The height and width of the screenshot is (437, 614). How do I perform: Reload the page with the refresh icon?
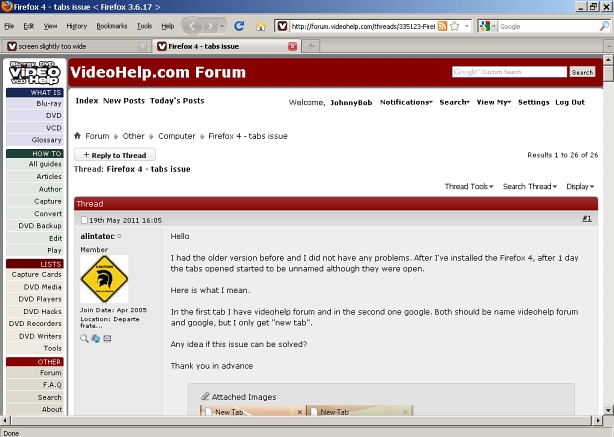coord(239,26)
